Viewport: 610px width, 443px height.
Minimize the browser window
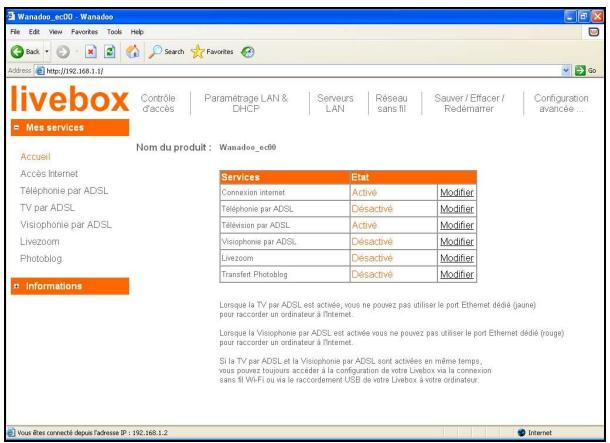pos(570,16)
